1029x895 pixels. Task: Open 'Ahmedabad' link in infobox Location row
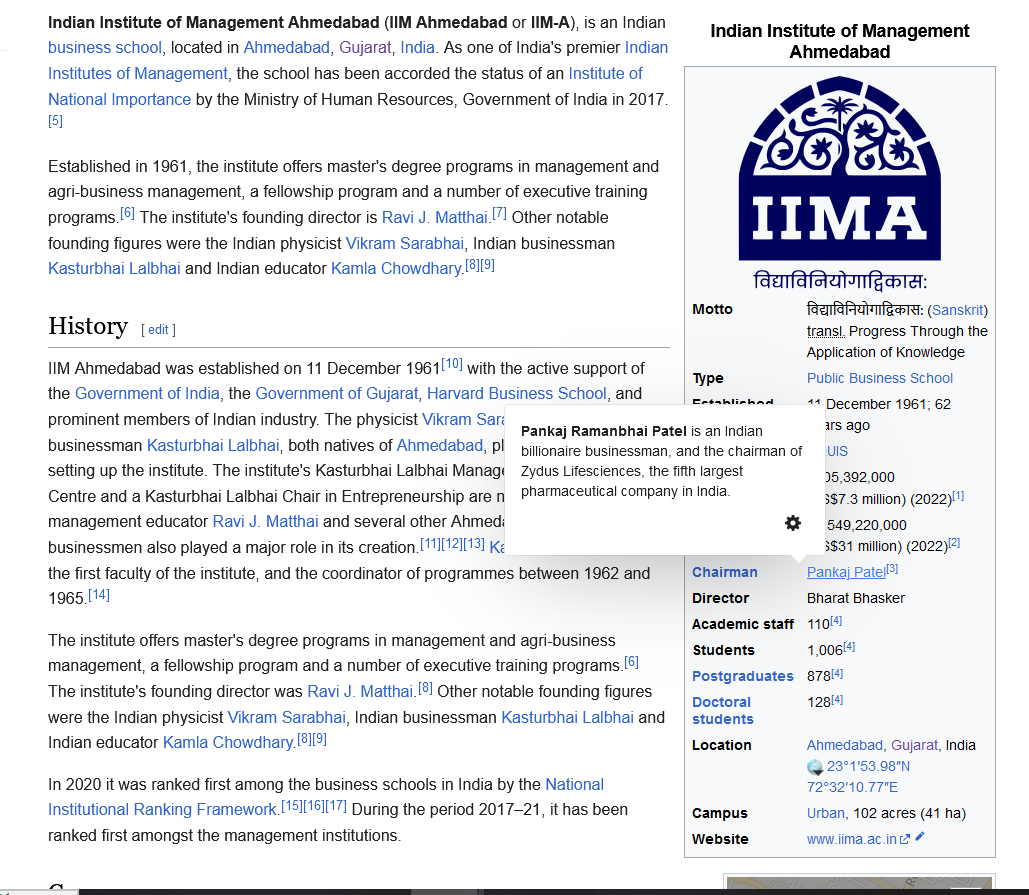[x=845, y=745]
